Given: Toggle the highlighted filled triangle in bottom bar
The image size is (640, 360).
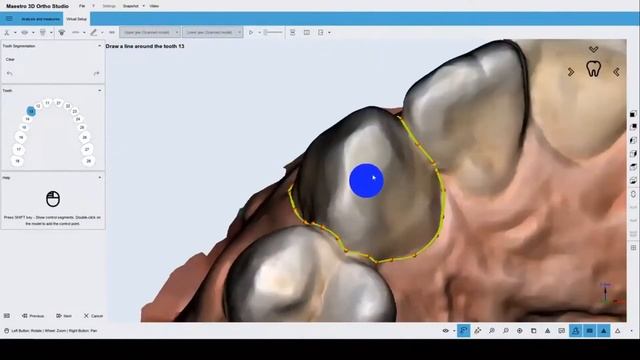Looking at the screenshot, I should (604, 331).
